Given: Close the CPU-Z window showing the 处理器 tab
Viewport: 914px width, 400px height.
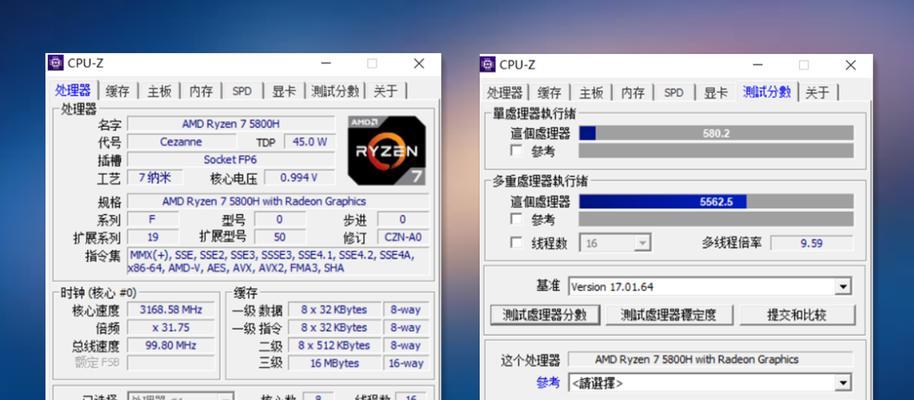Looking at the screenshot, I should 419,64.
